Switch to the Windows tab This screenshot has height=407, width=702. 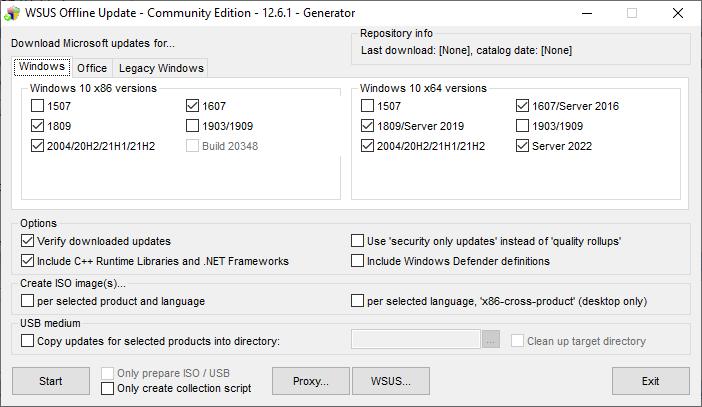click(42, 67)
